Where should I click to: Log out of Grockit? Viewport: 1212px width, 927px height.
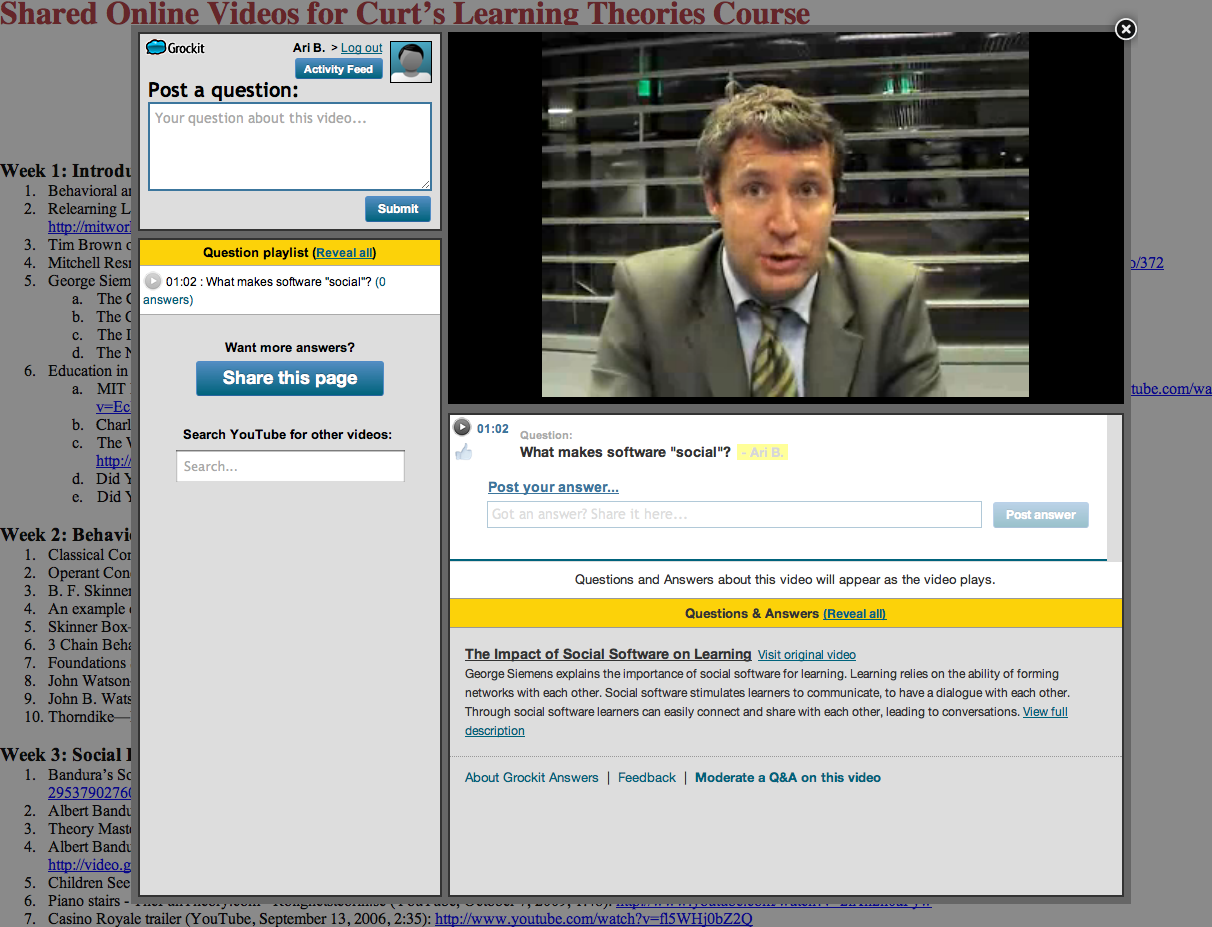[x=361, y=48]
